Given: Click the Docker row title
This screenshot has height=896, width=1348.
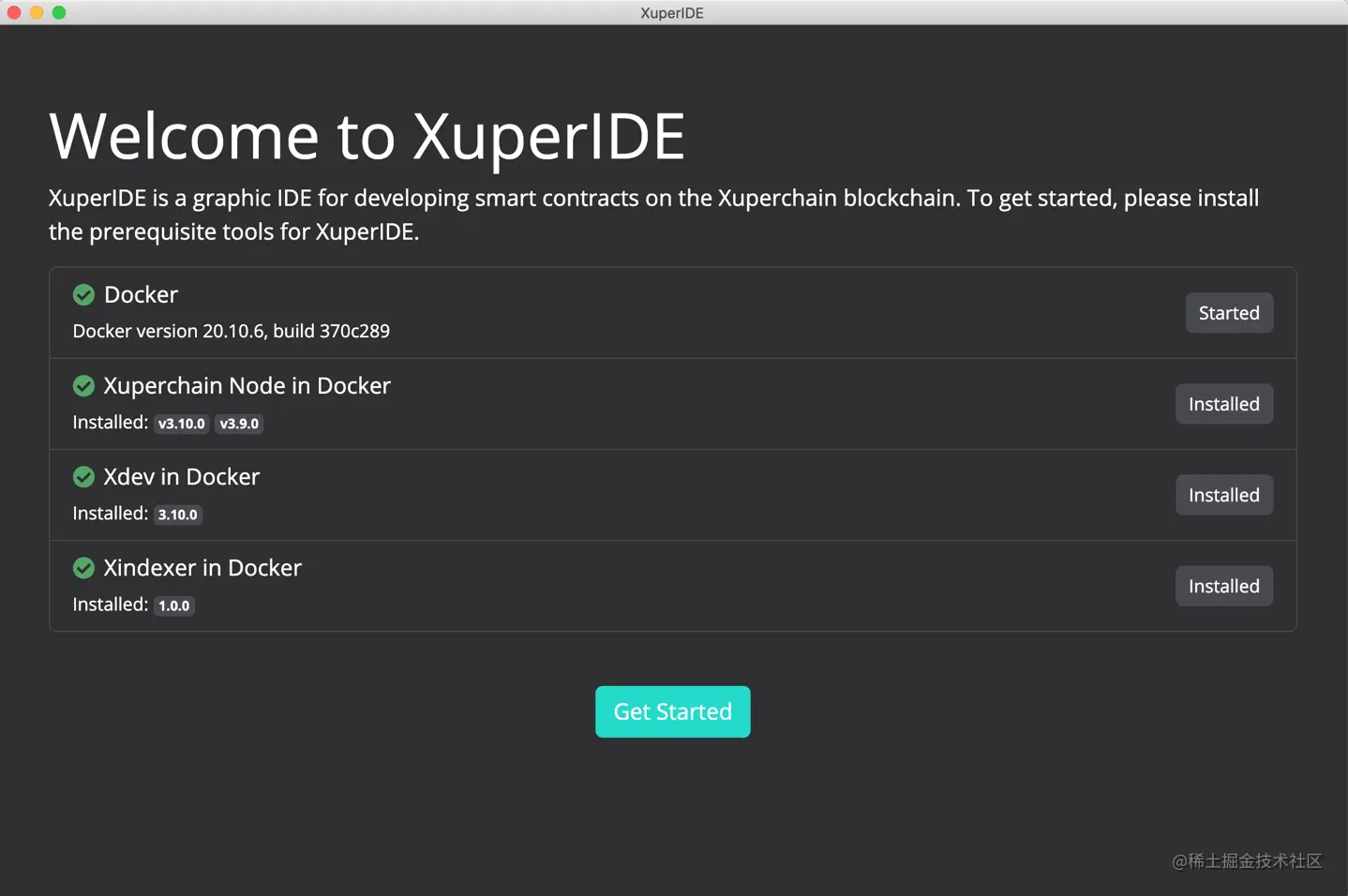Looking at the screenshot, I should pyautogui.click(x=141, y=294).
